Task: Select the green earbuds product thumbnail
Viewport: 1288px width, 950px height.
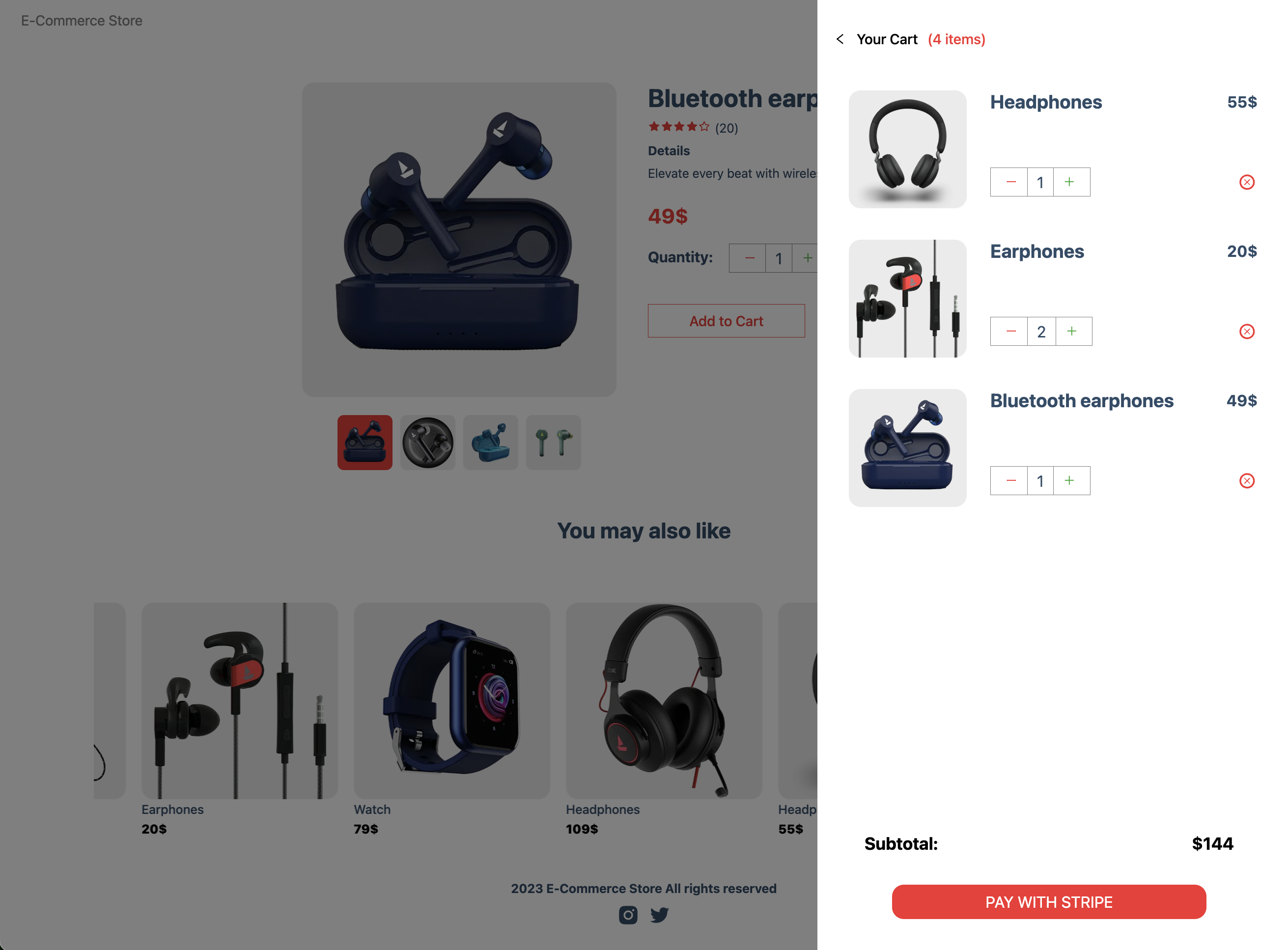Action: pos(553,442)
